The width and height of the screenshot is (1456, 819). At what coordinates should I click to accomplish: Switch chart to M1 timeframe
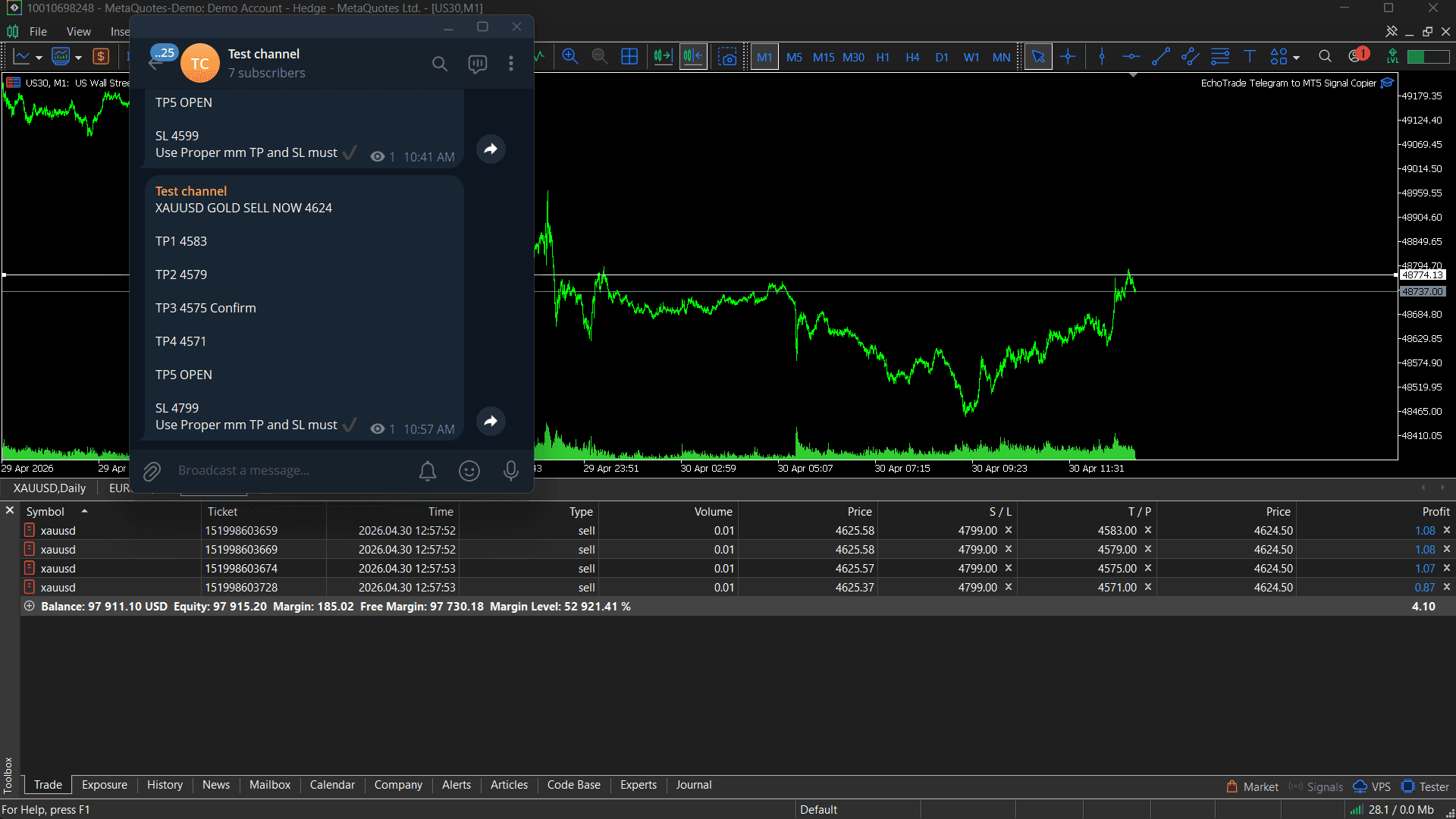point(764,58)
